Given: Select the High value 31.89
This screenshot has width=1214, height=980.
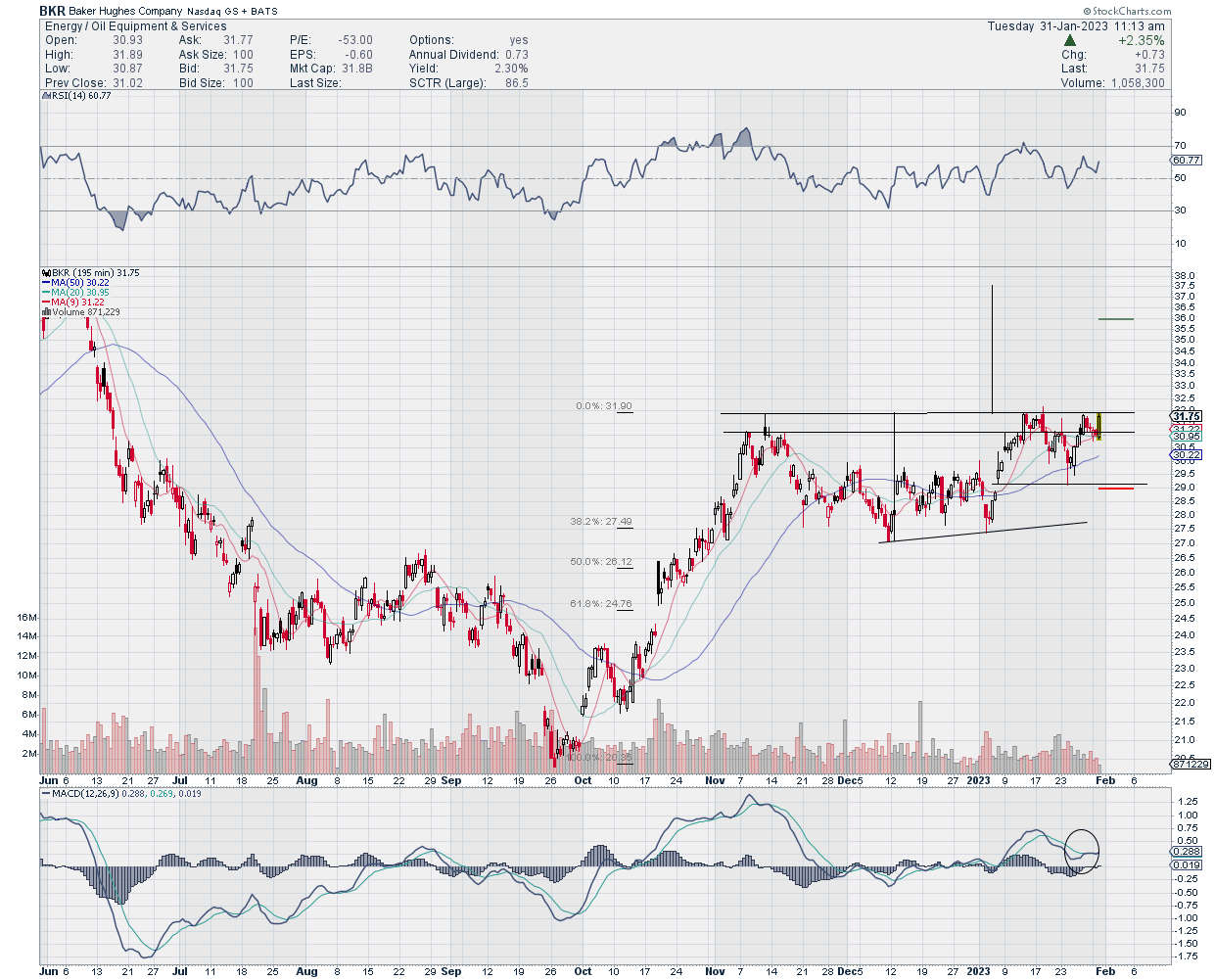Looking at the screenshot, I should point(127,55).
